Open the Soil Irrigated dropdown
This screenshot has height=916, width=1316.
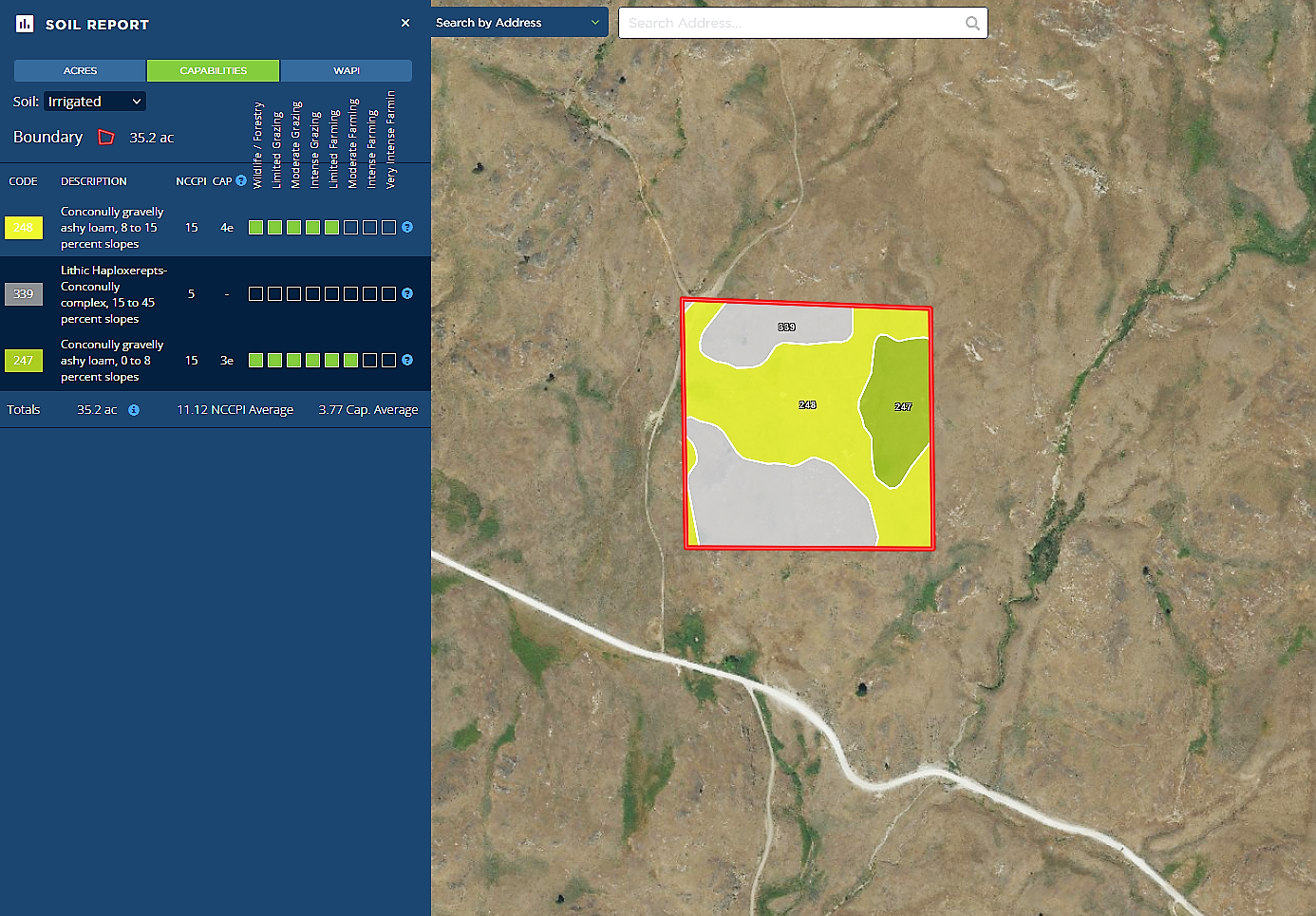94,102
